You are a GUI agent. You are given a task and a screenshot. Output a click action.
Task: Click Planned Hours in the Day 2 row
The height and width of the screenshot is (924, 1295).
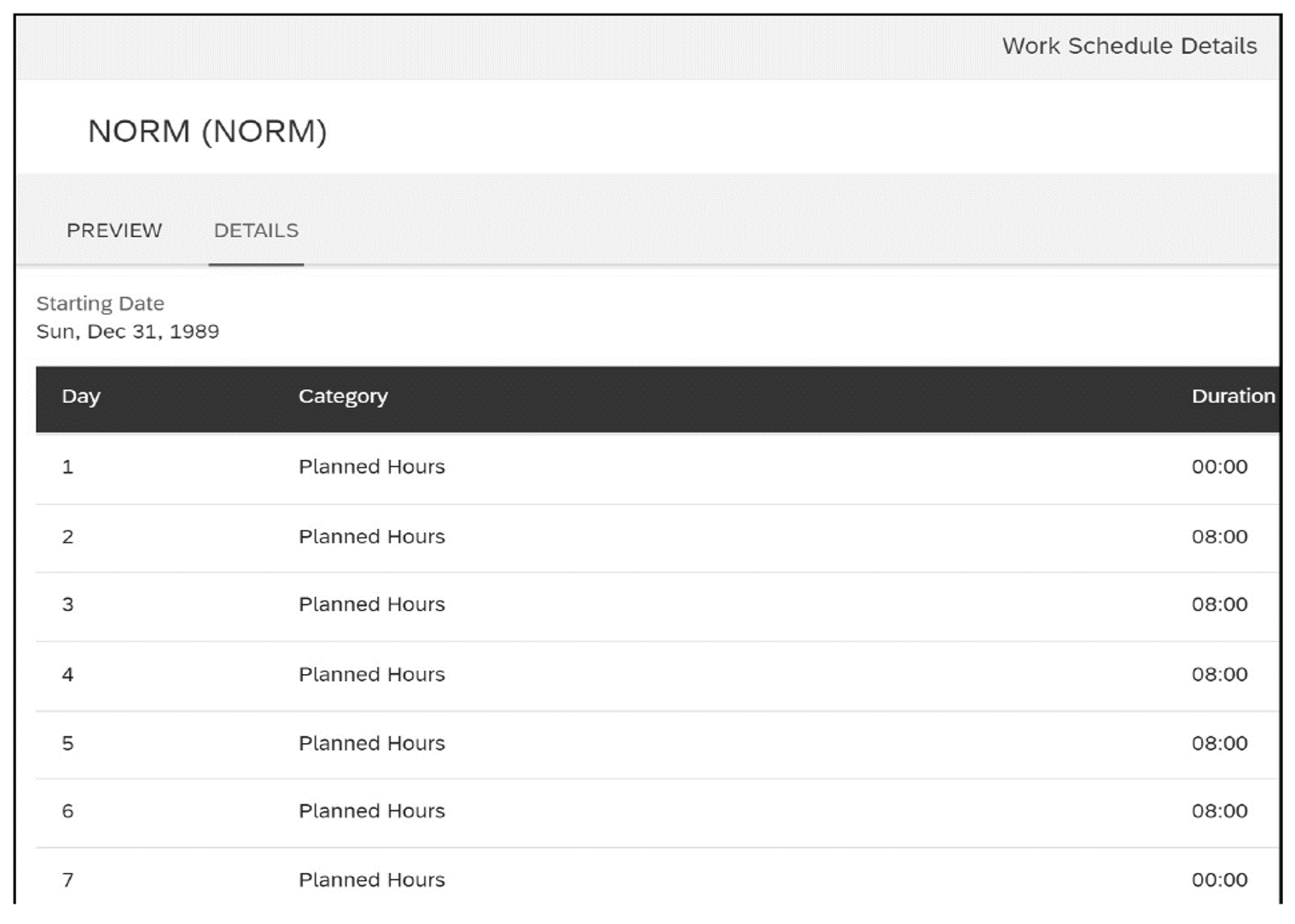[371, 537]
